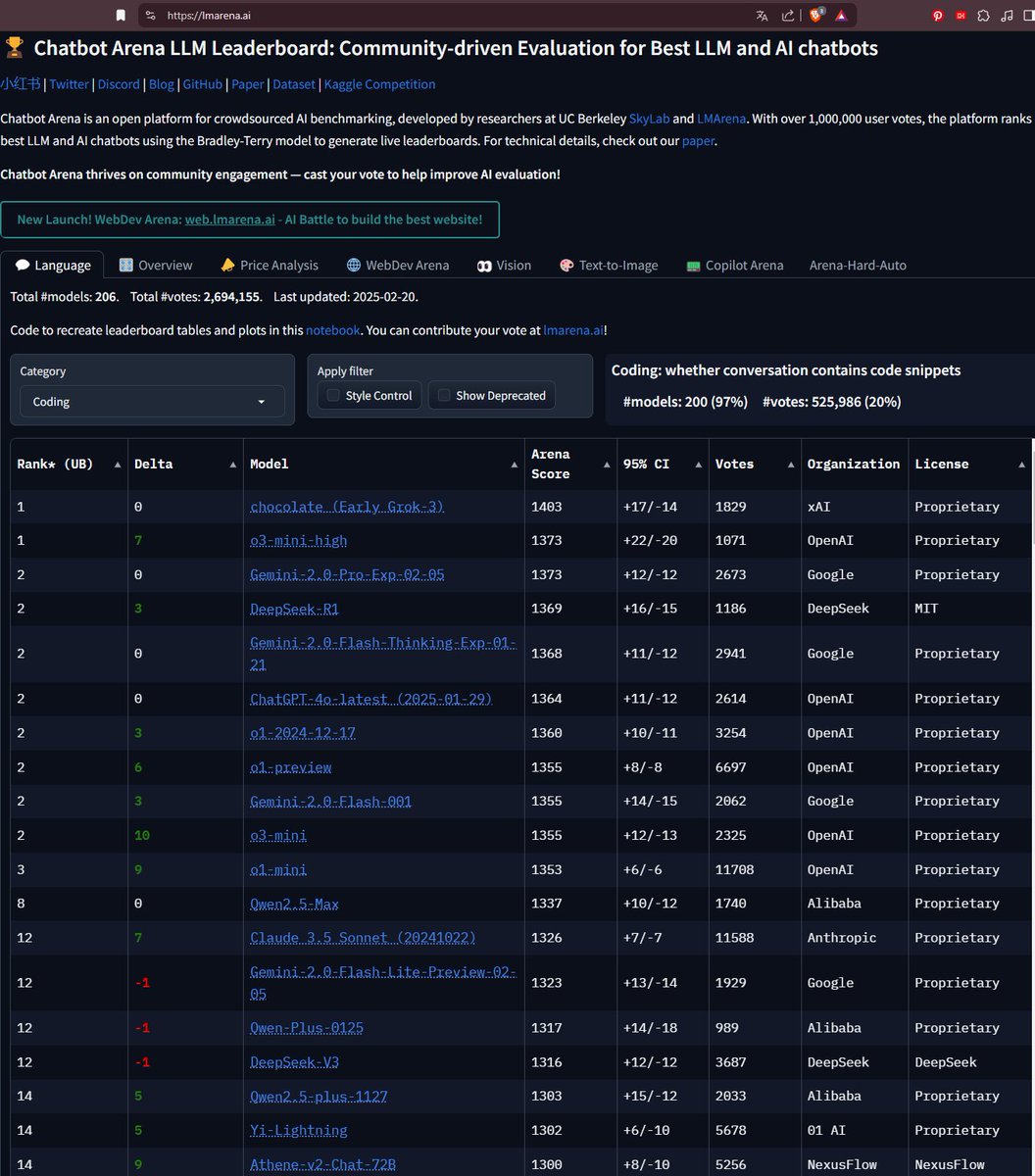
Task: Click the lmarena.ai vote link after 'contribute your vote at'
Action: pos(573,331)
